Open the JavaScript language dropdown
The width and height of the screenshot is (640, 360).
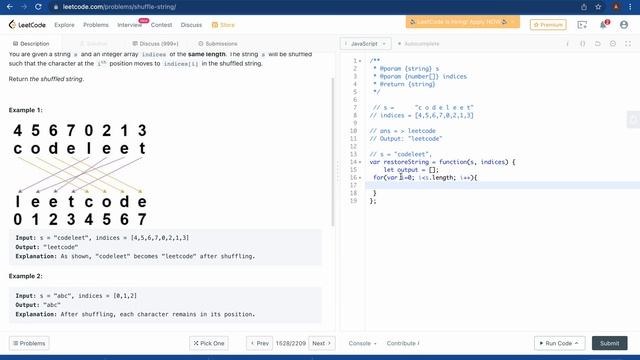[365, 44]
